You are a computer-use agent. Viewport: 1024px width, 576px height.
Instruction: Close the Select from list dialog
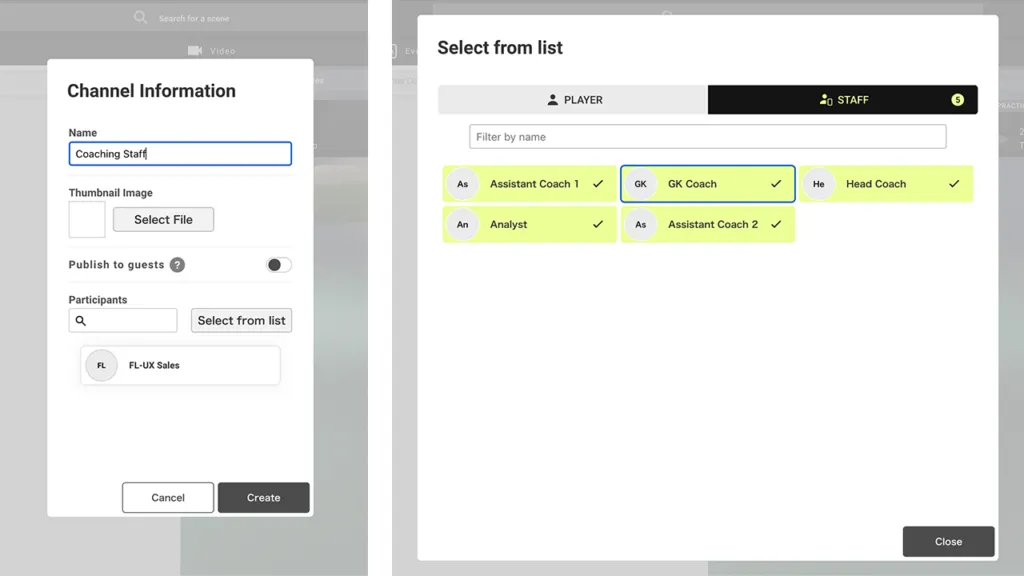(x=948, y=541)
